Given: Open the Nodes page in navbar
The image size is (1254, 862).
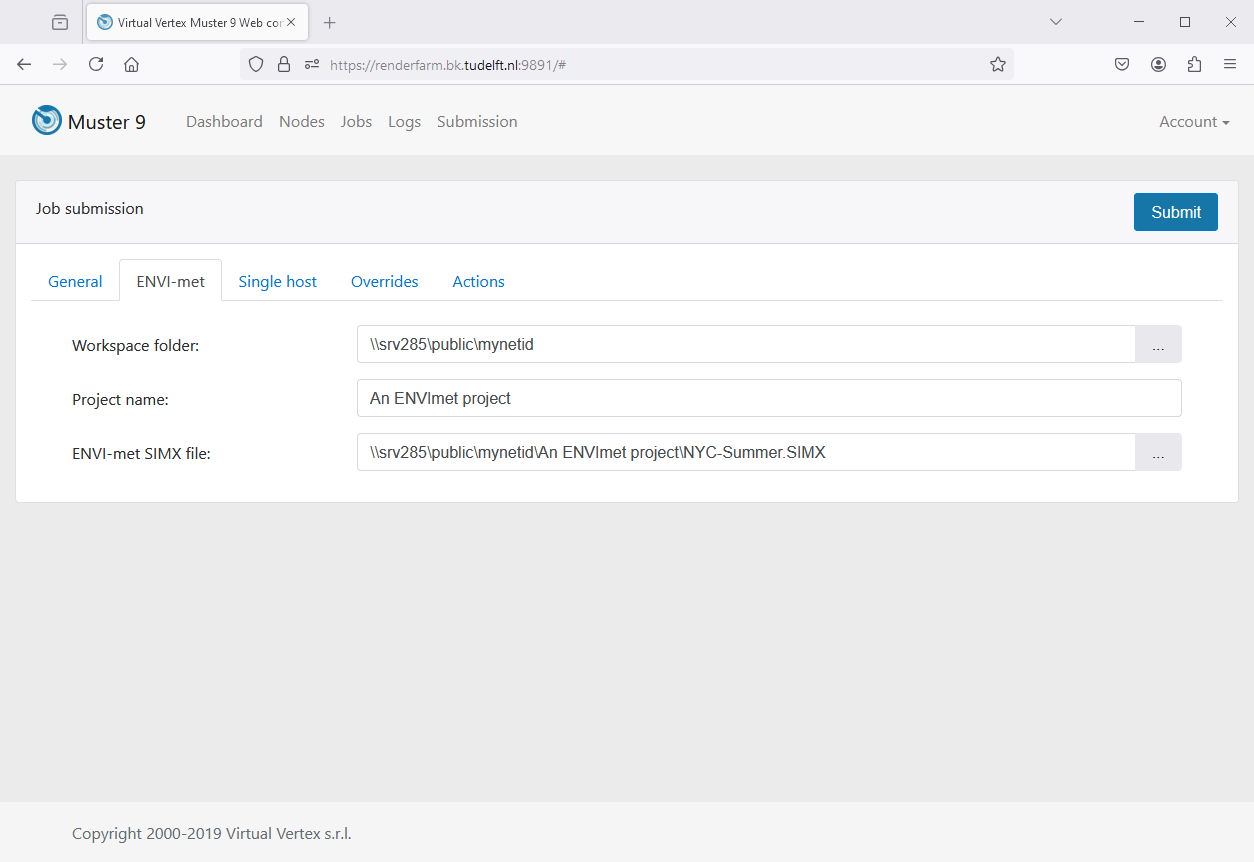Looking at the screenshot, I should 301,121.
